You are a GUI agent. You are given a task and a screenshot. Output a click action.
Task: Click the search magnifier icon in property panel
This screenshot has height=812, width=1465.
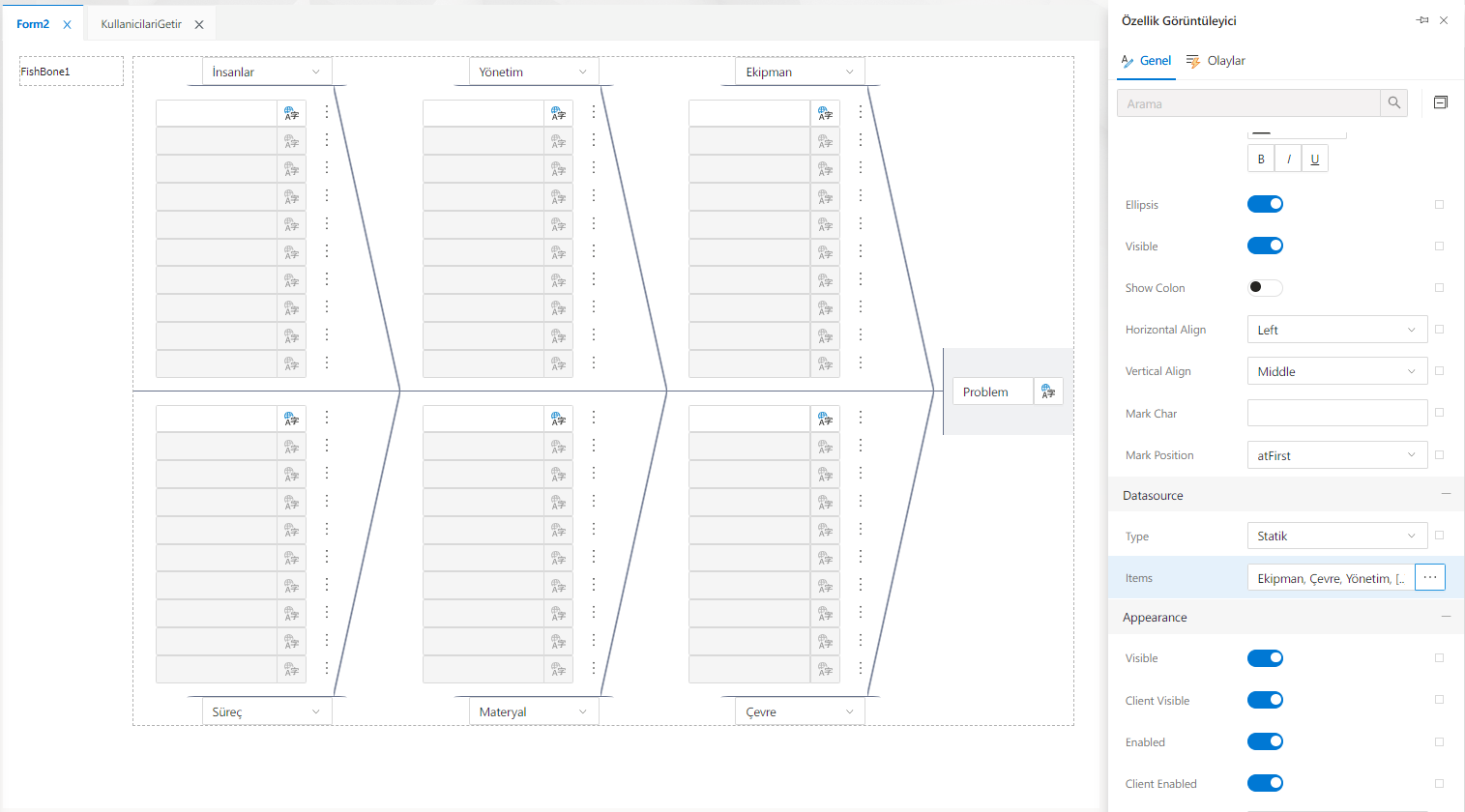(x=1393, y=102)
